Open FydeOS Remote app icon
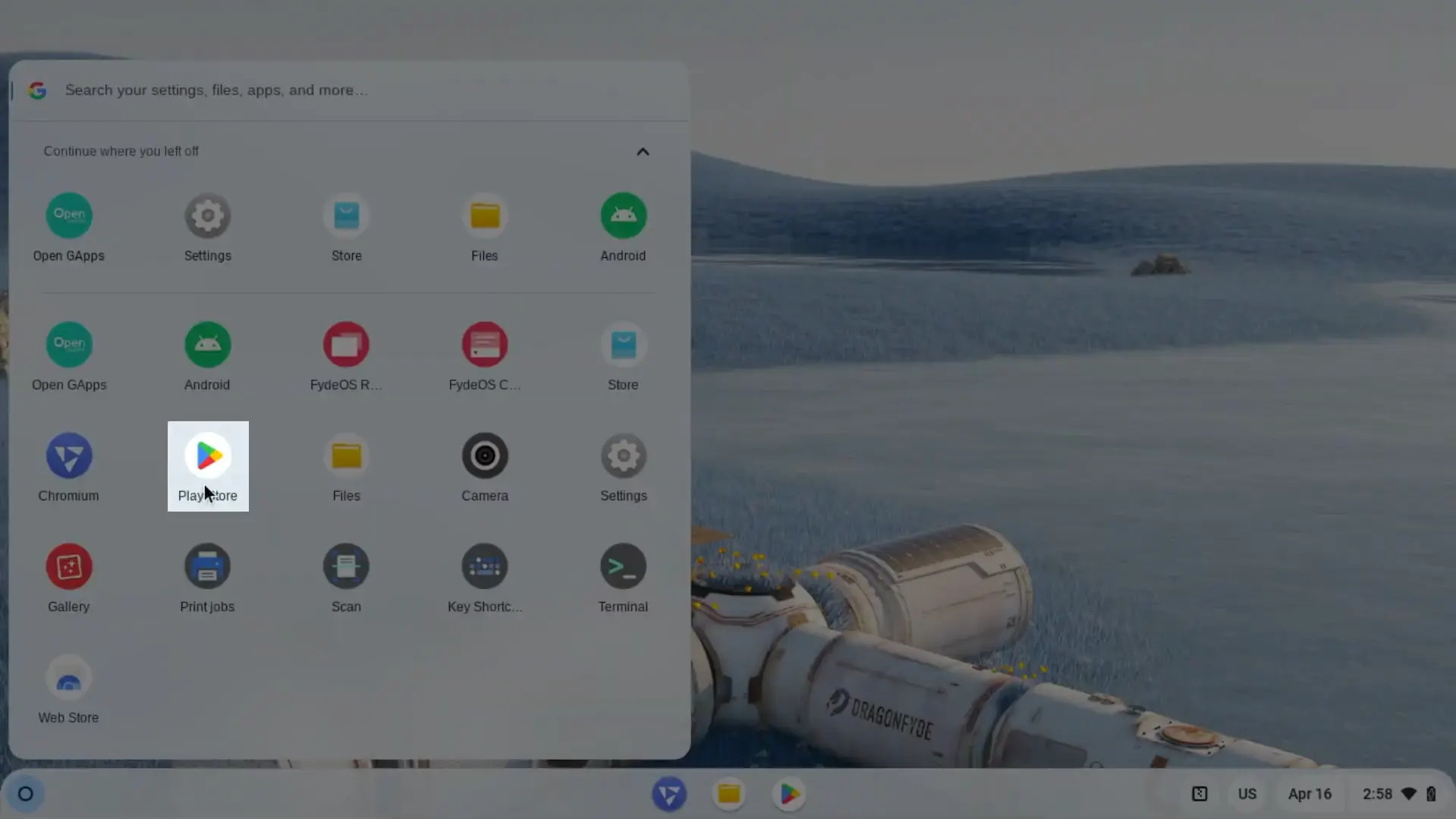1456x819 pixels. click(346, 346)
